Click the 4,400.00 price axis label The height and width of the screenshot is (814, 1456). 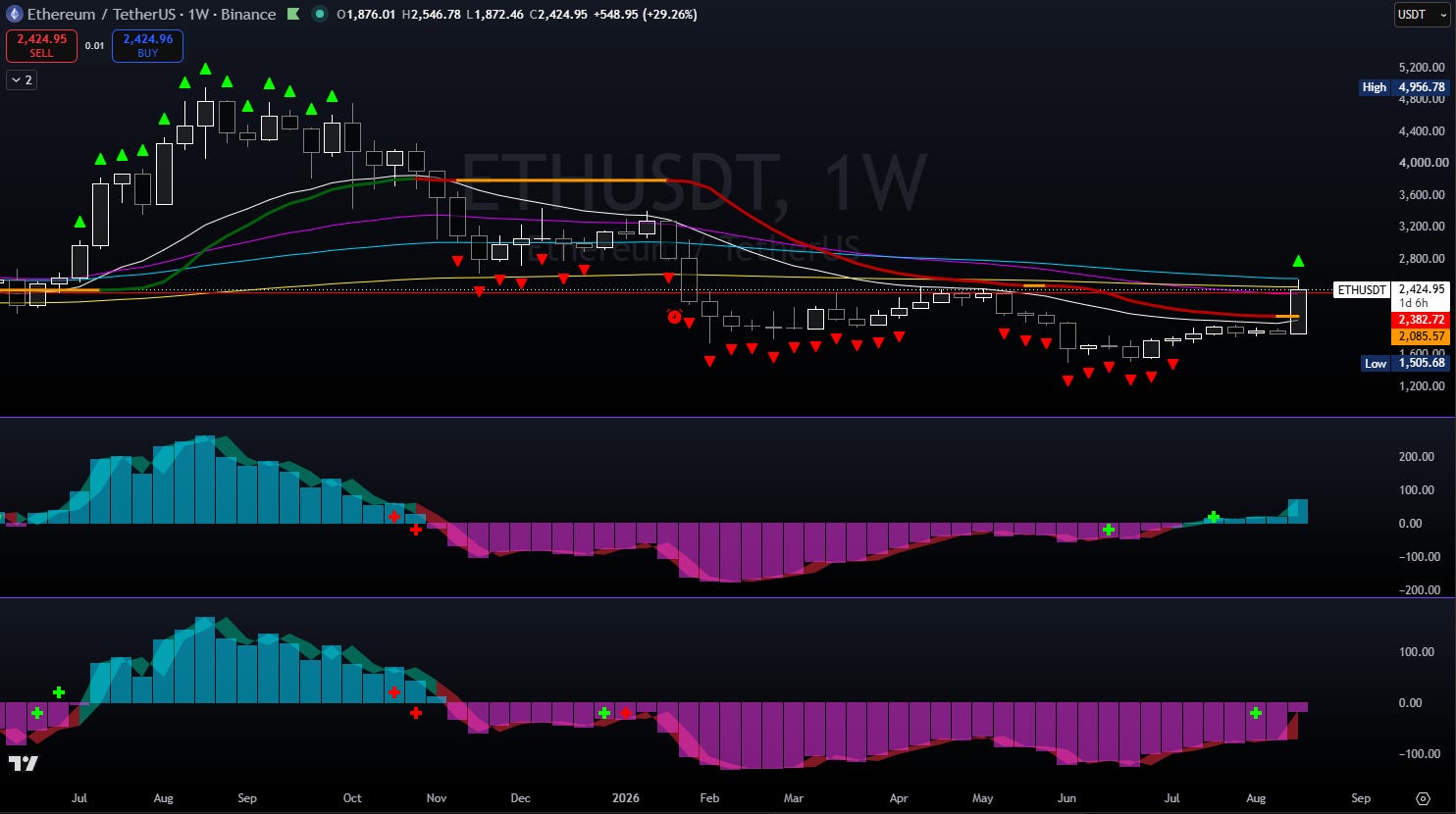[x=1422, y=131]
